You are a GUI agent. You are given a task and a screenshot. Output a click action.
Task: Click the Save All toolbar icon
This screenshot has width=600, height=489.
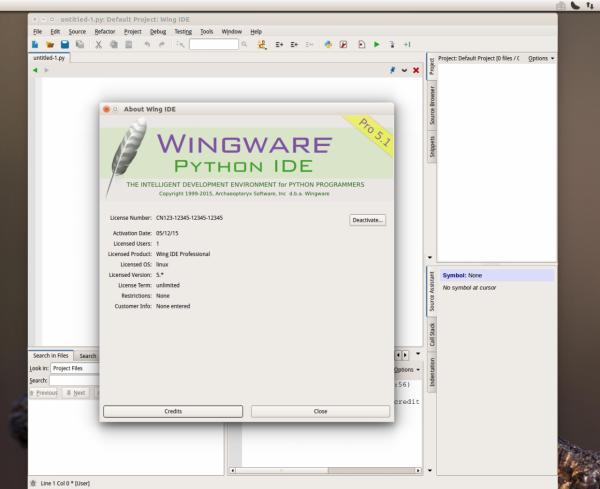coord(80,45)
